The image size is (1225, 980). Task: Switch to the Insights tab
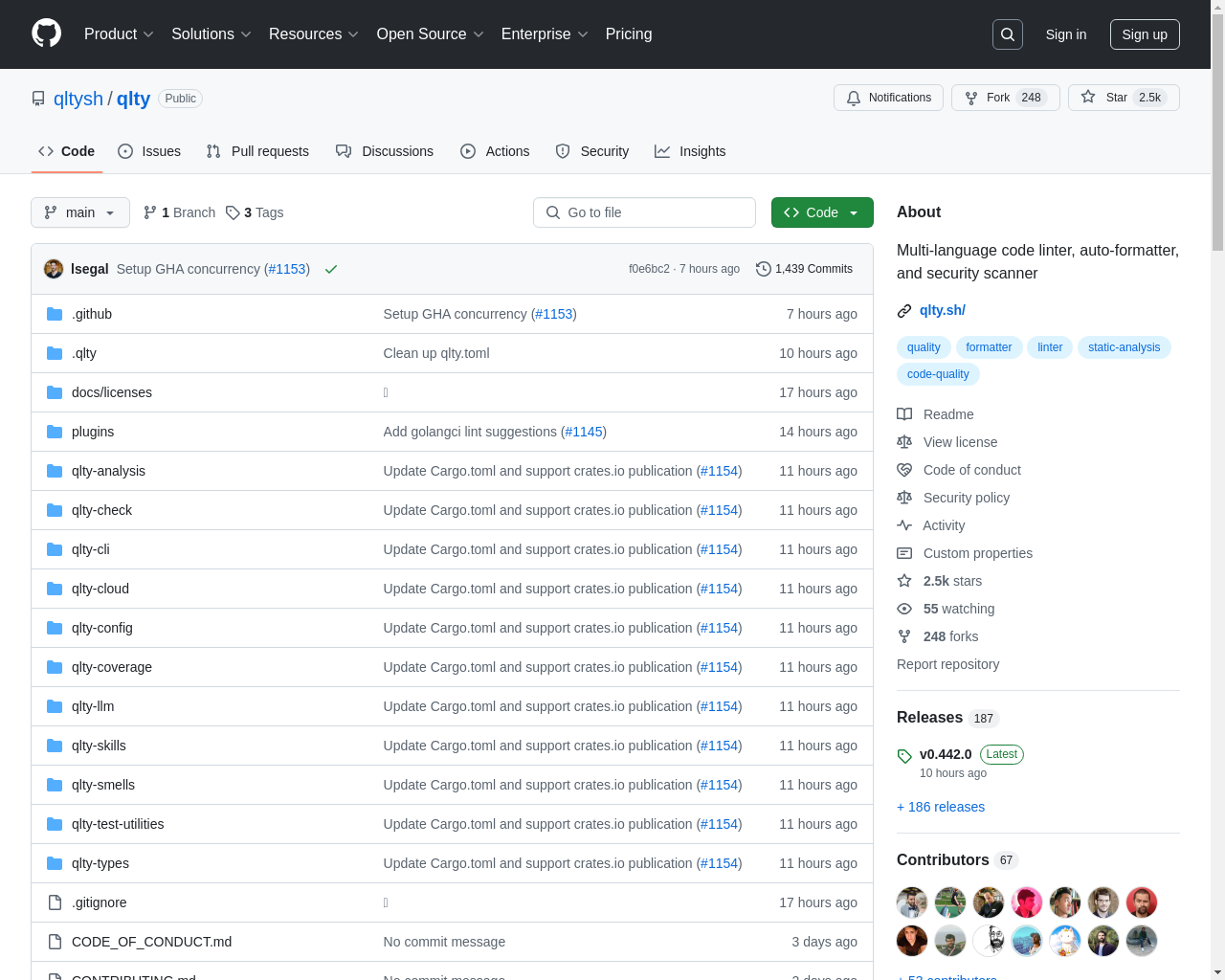click(x=690, y=151)
